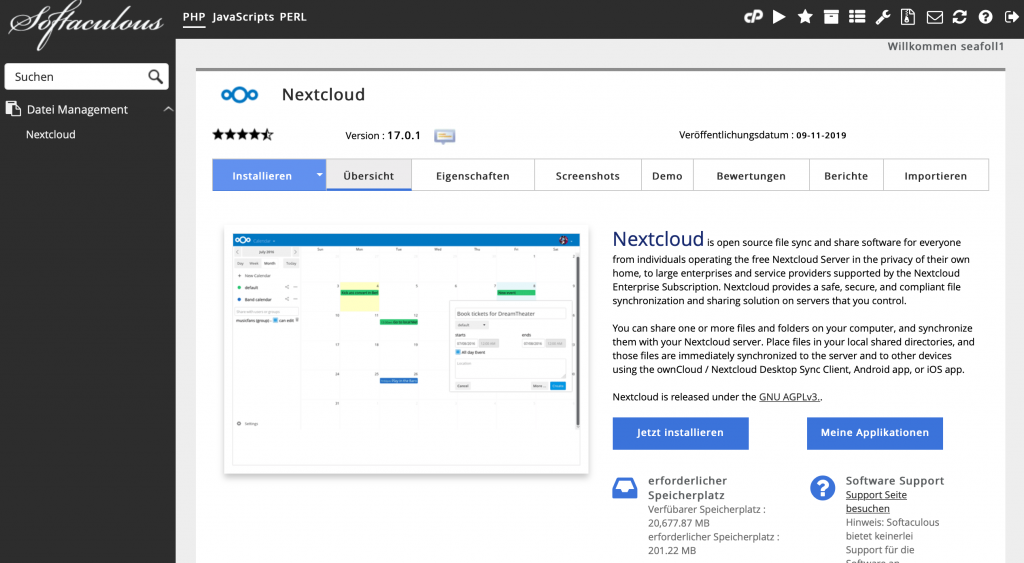Switch to the Eigenschaften tab
Image resolution: width=1024 pixels, height=563 pixels.
[x=473, y=176]
